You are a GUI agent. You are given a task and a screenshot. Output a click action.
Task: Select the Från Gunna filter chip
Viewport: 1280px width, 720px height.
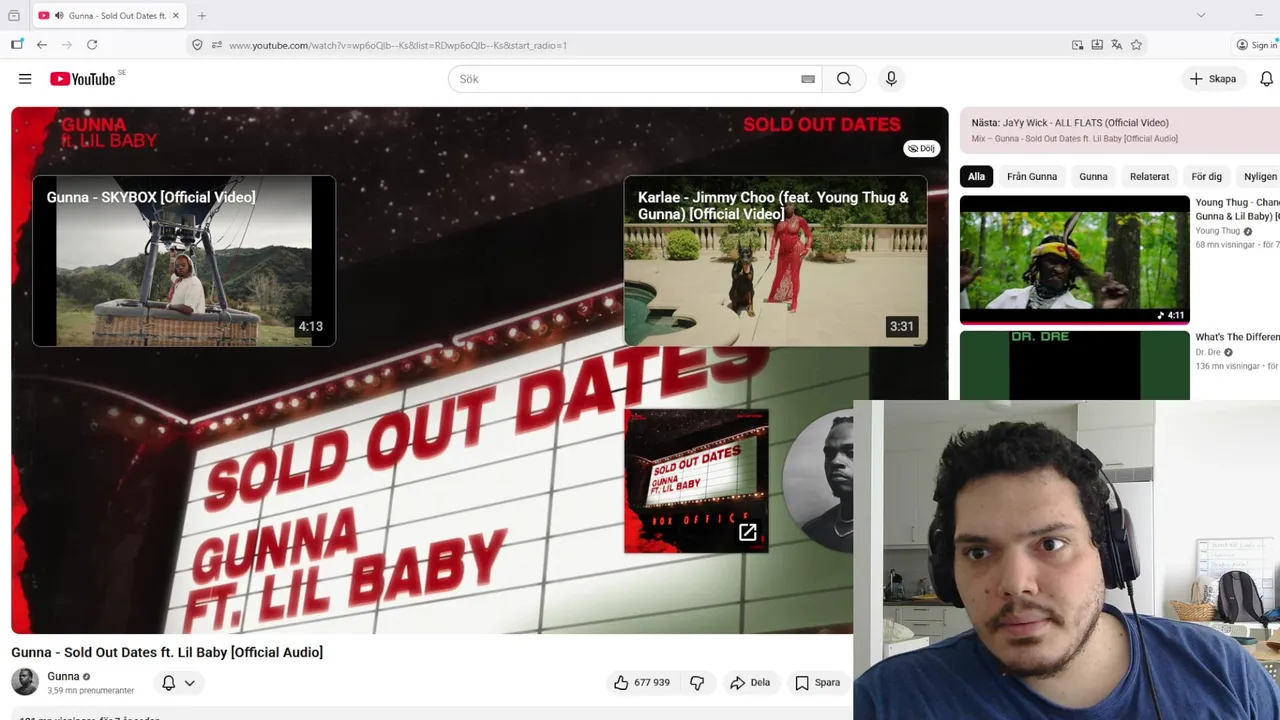tap(1032, 176)
